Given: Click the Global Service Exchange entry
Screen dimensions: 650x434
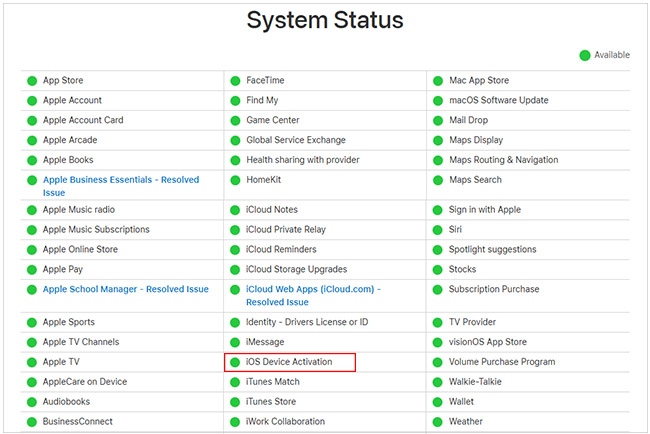Looking at the screenshot, I should [x=296, y=140].
